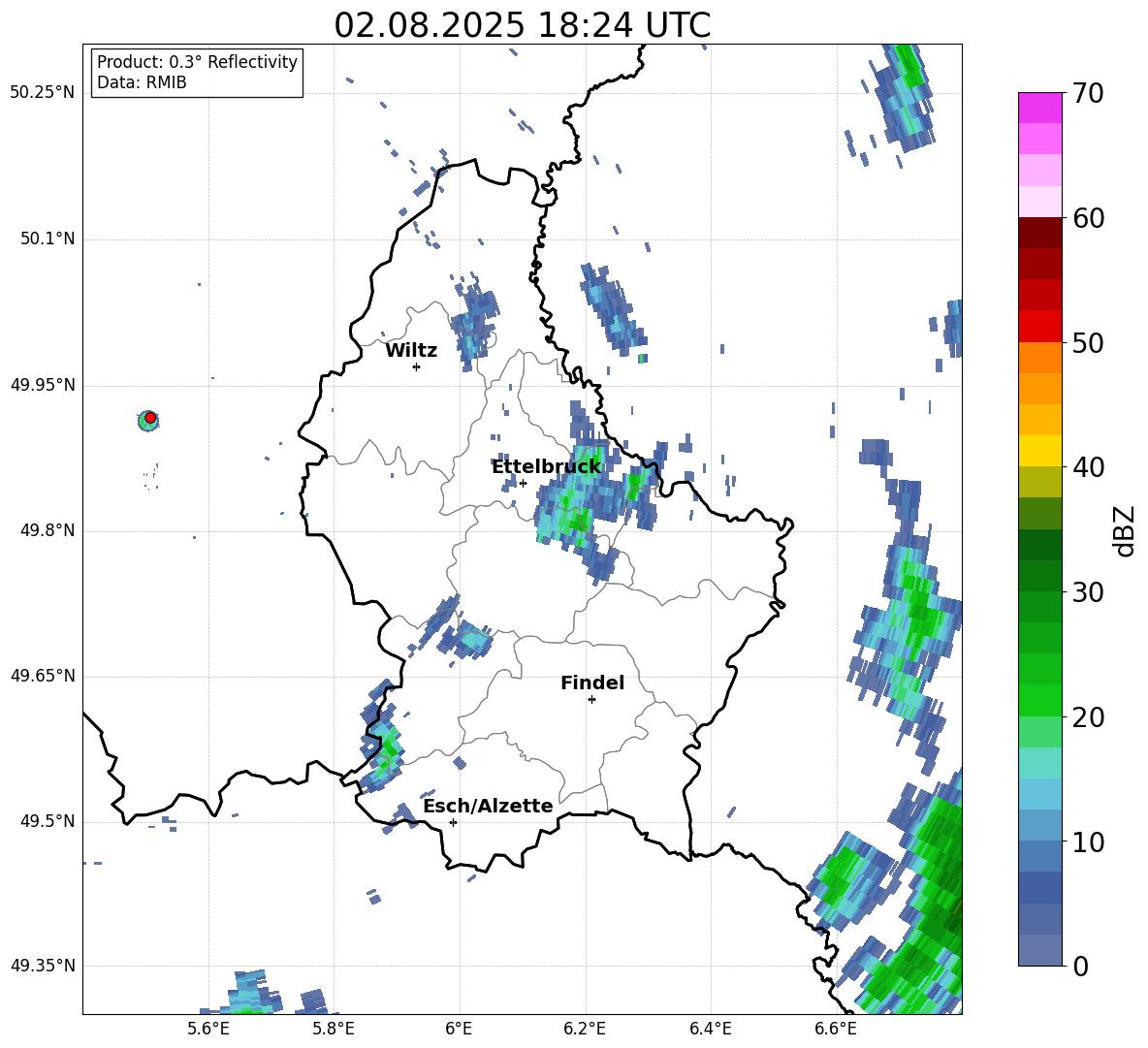Click the 50.25°N latitude label
This screenshot has width=1148, height=1048.
coord(43,93)
